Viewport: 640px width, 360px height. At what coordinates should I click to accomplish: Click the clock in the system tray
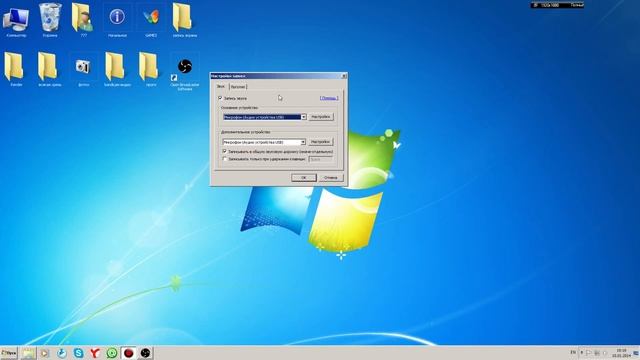click(621, 353)
